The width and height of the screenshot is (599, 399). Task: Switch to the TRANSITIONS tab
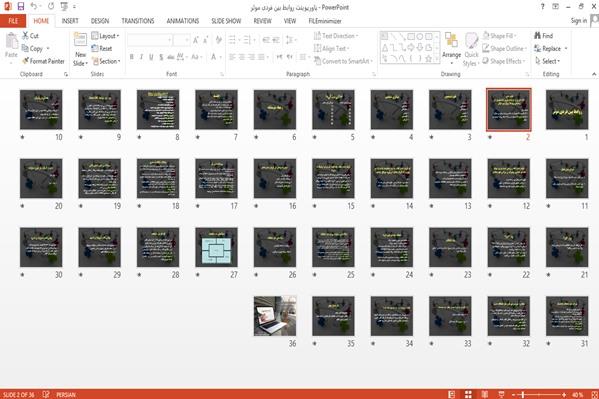pos(138,21)
